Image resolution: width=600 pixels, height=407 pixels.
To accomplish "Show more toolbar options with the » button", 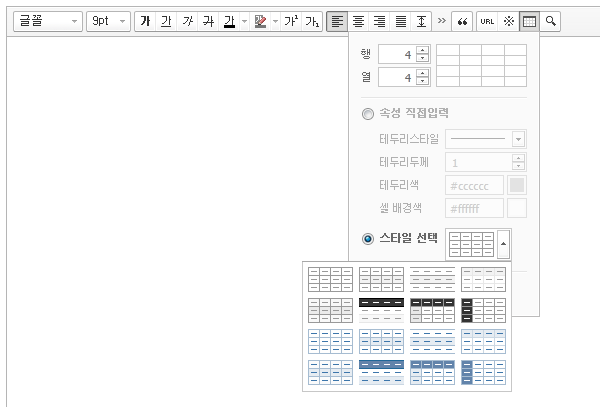I will tap(442, 21).
